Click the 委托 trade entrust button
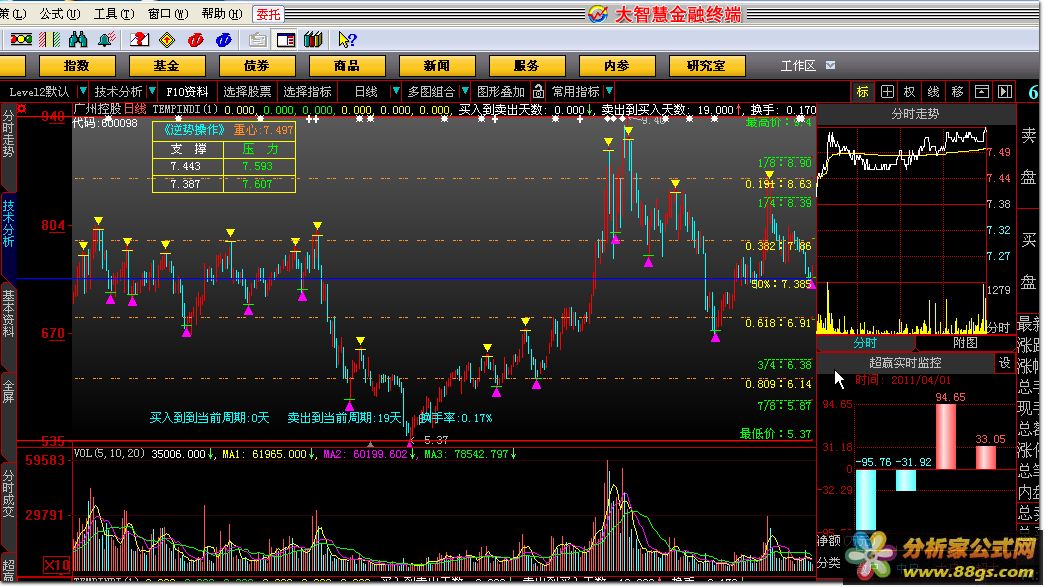 (269, 14)
